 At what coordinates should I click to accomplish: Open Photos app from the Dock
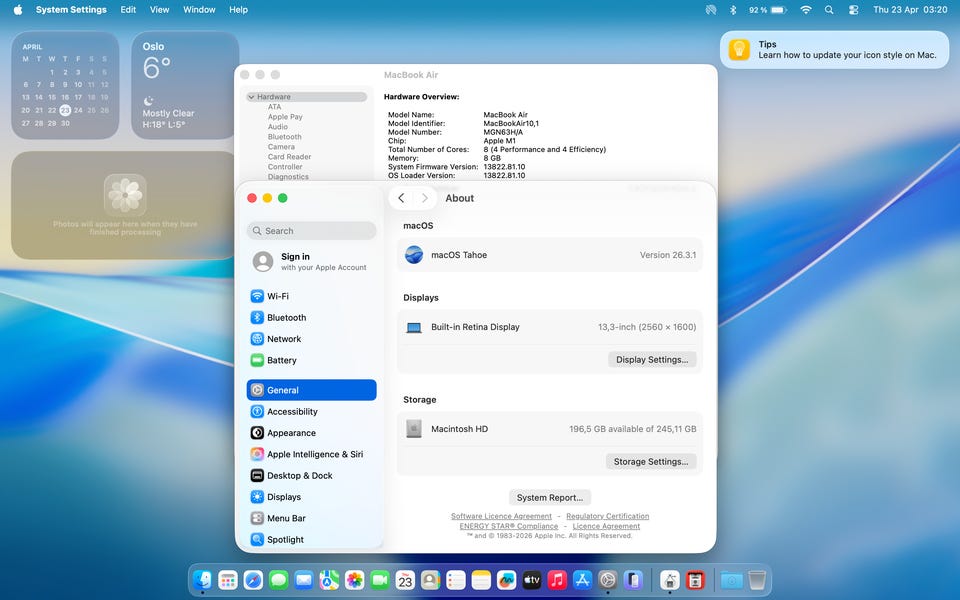354,579
